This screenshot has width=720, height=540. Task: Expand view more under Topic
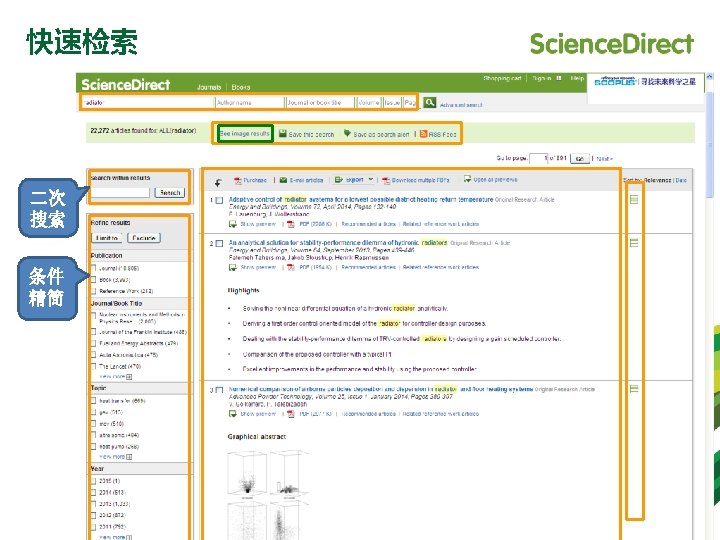[116, 457]
